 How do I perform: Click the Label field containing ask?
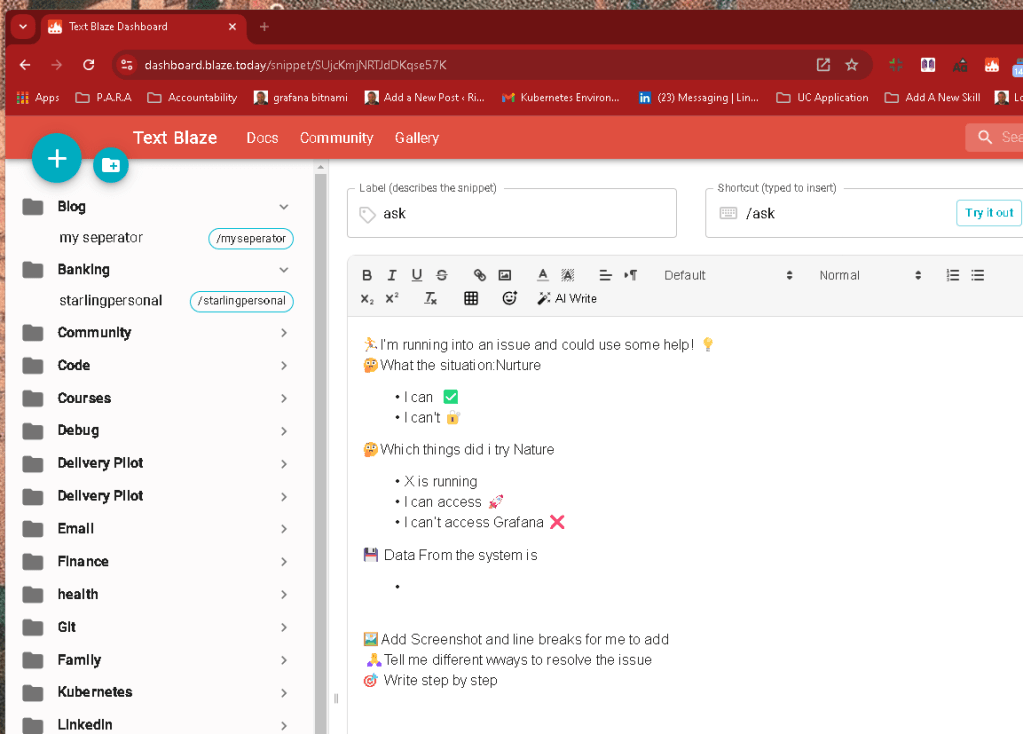point(512,213)
